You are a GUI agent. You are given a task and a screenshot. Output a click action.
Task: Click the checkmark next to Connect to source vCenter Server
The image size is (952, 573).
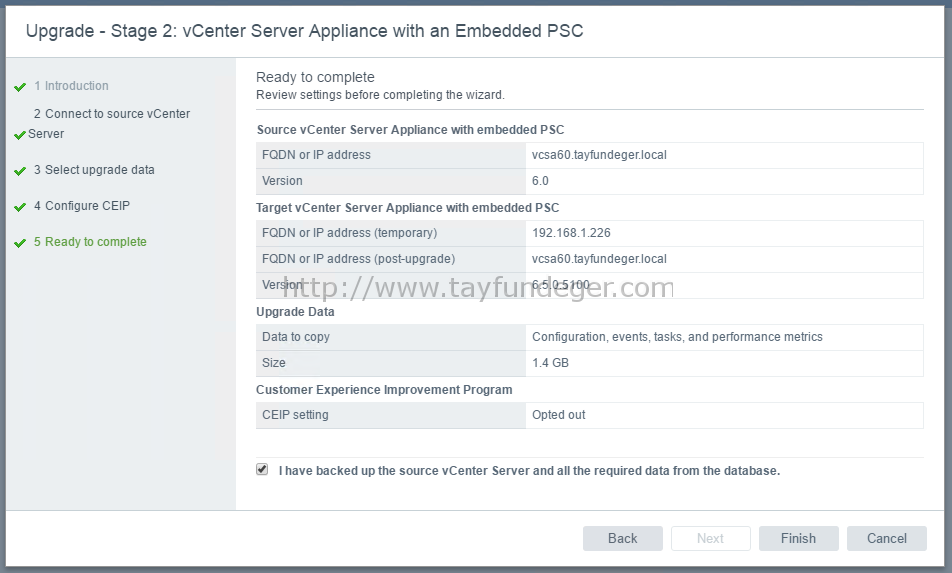click(x=20, y=135)
